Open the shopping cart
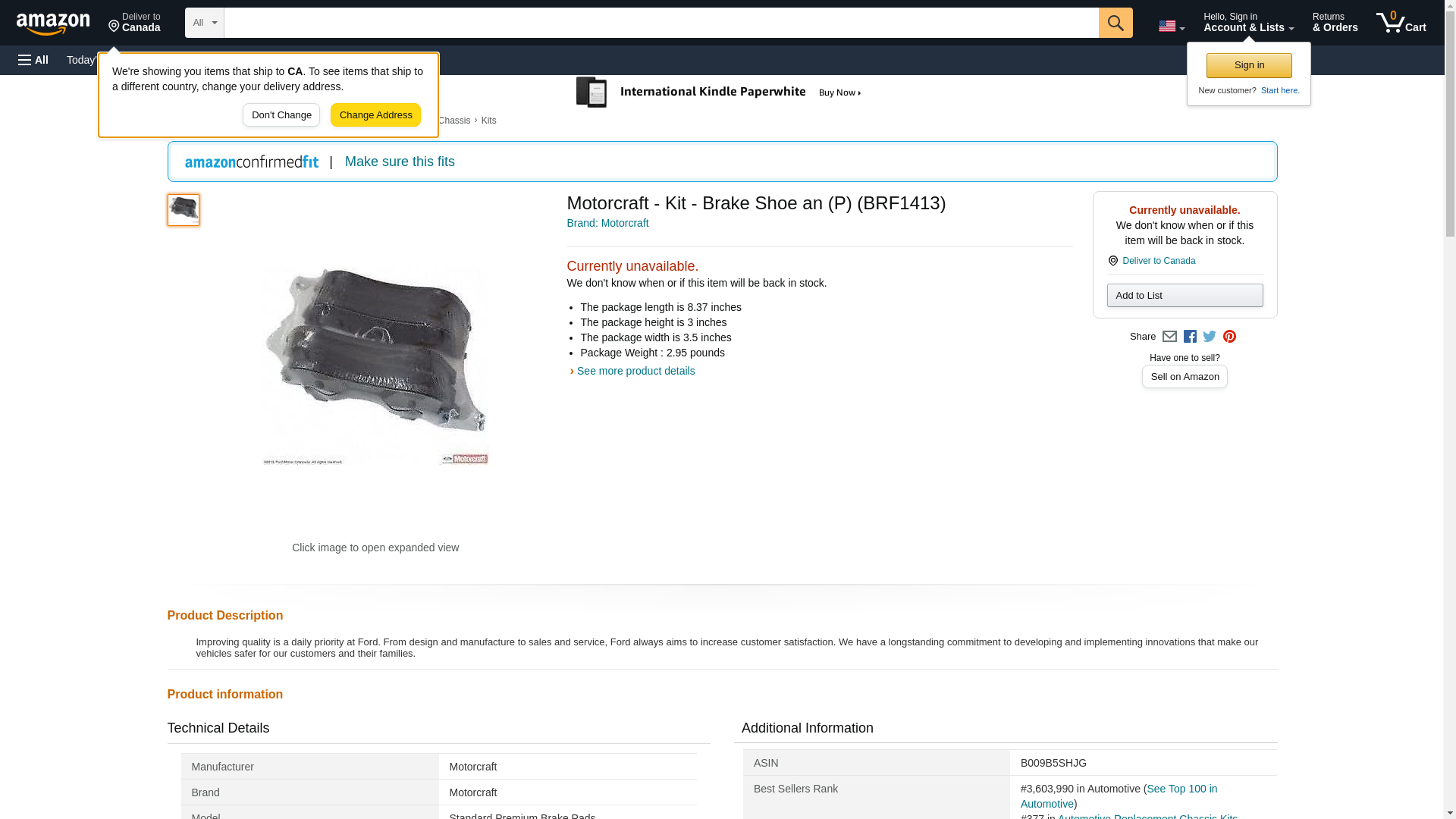The width and height of the screenshot is (1456, 819). click(1401, 23)
